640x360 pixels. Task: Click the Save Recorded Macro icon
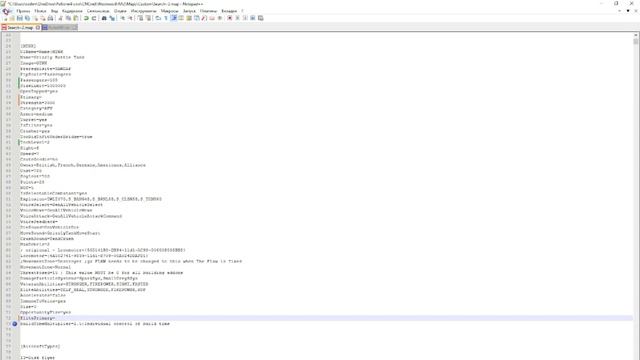tap(260, 18)
